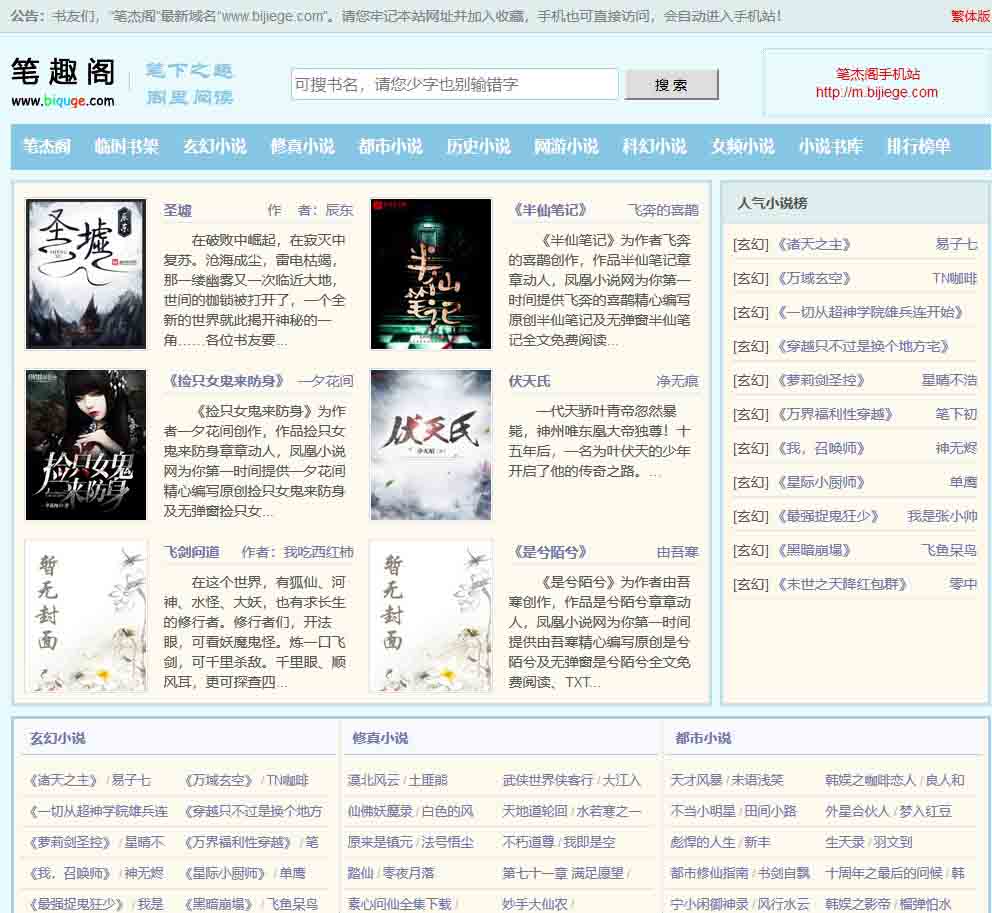Open 外星合伙人 in 都市小说 list
Image resolution: width=992 pixels, height=913 pixels.
coord(857,811)
